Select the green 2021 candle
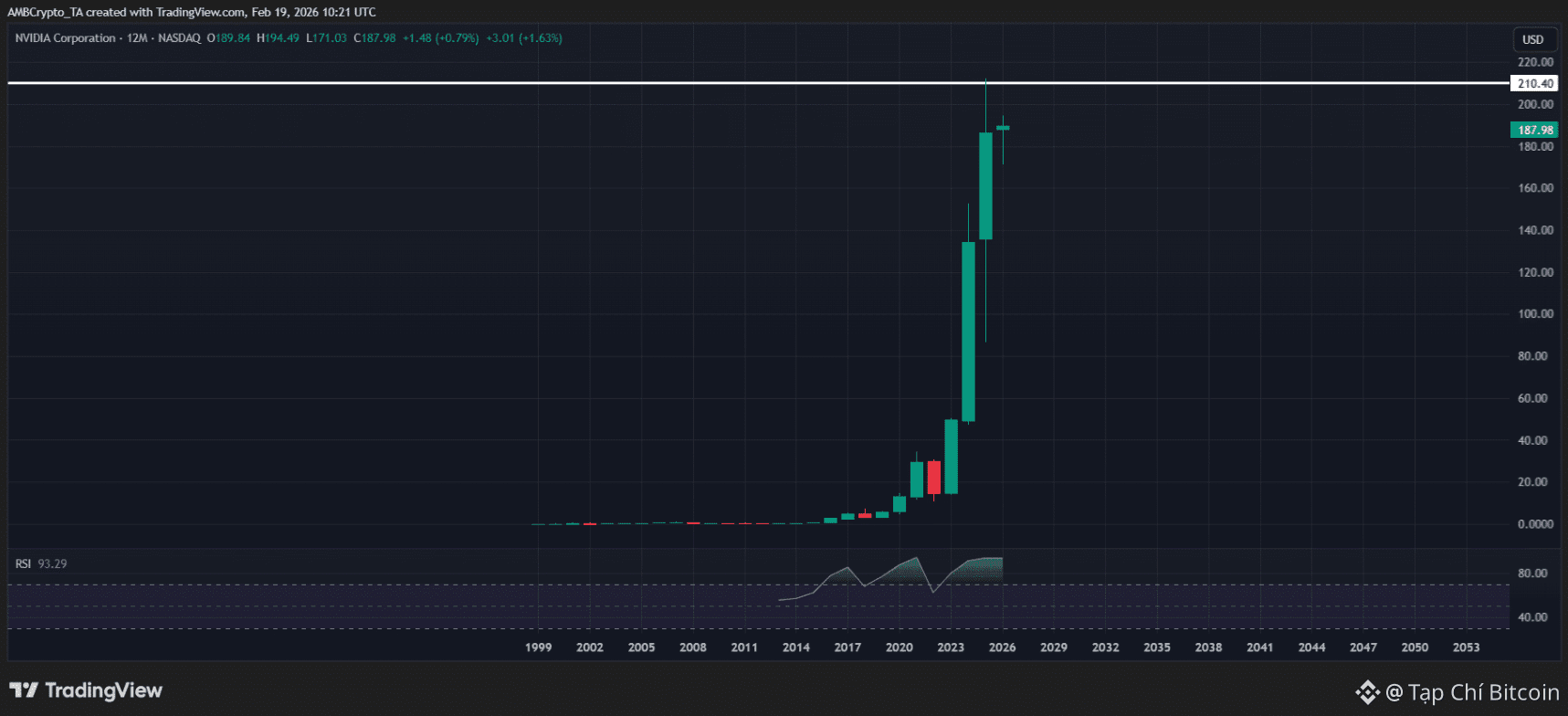 pyautogui.click(x=917, y=477)
